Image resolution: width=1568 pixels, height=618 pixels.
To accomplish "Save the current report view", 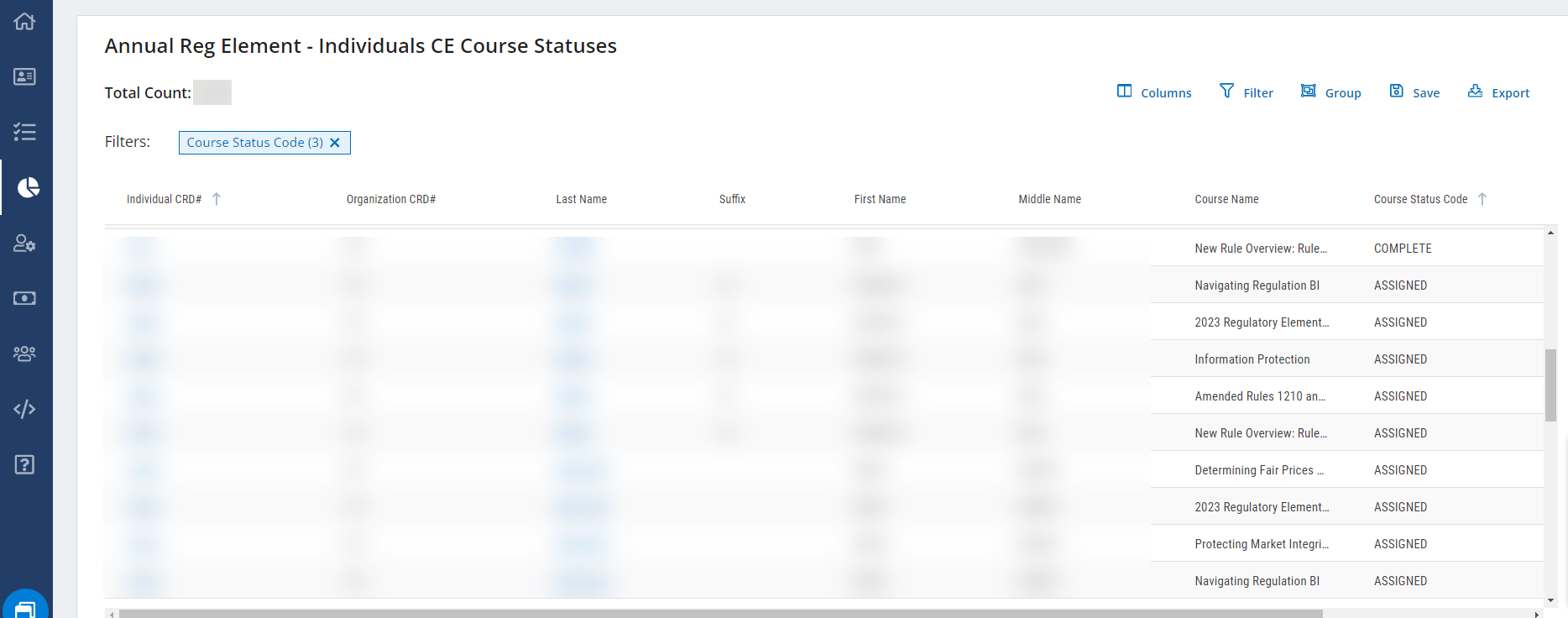I will 1415,92.
